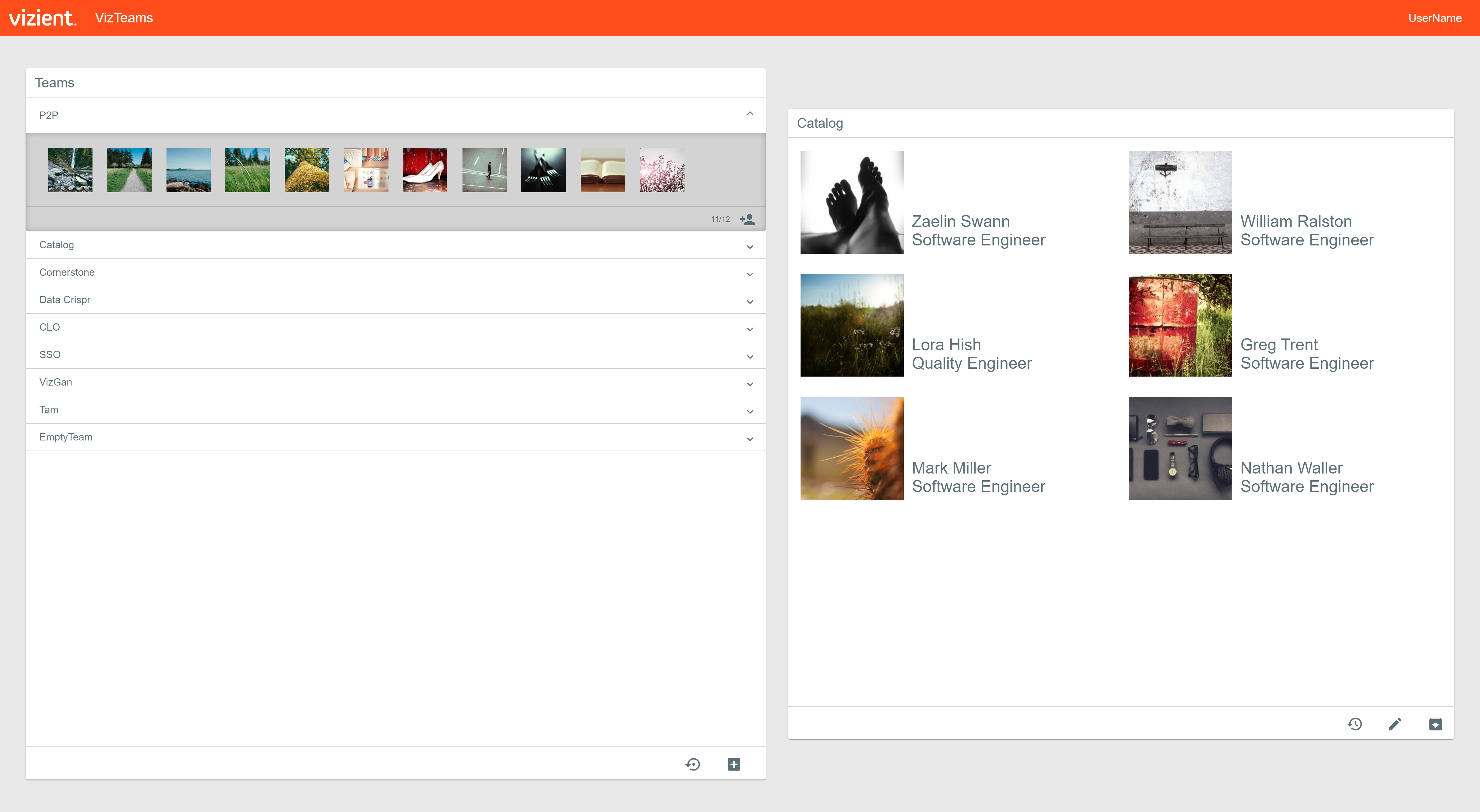This screenshot has width=1480, height=812.
Task: Click Zaelin Swann's feet photo
Action: pos(852,202)
